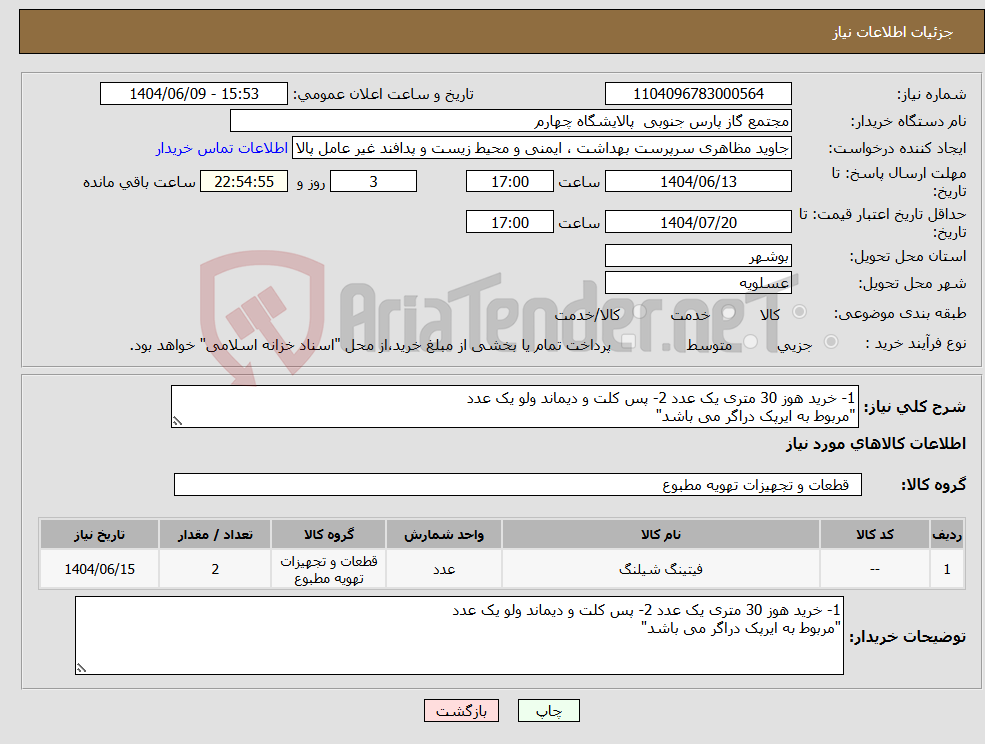Click the تاریخ نیاز column header
The image size is (985, 744).
[x=99, y=534]
